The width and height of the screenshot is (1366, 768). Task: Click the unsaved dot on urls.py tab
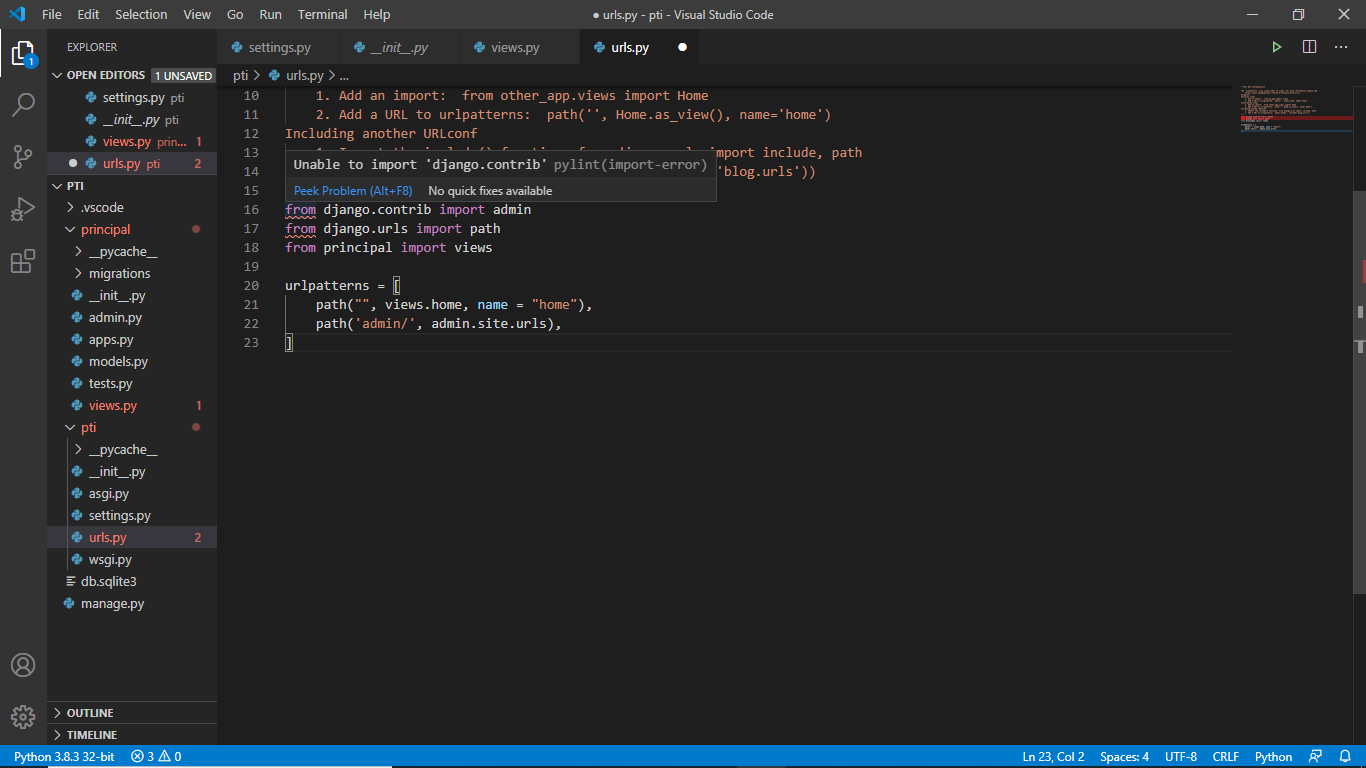pos(682,47)
